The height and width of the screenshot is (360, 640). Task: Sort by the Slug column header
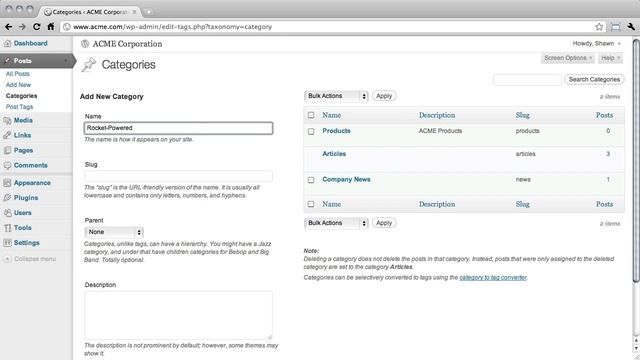[x=522, y=115]
